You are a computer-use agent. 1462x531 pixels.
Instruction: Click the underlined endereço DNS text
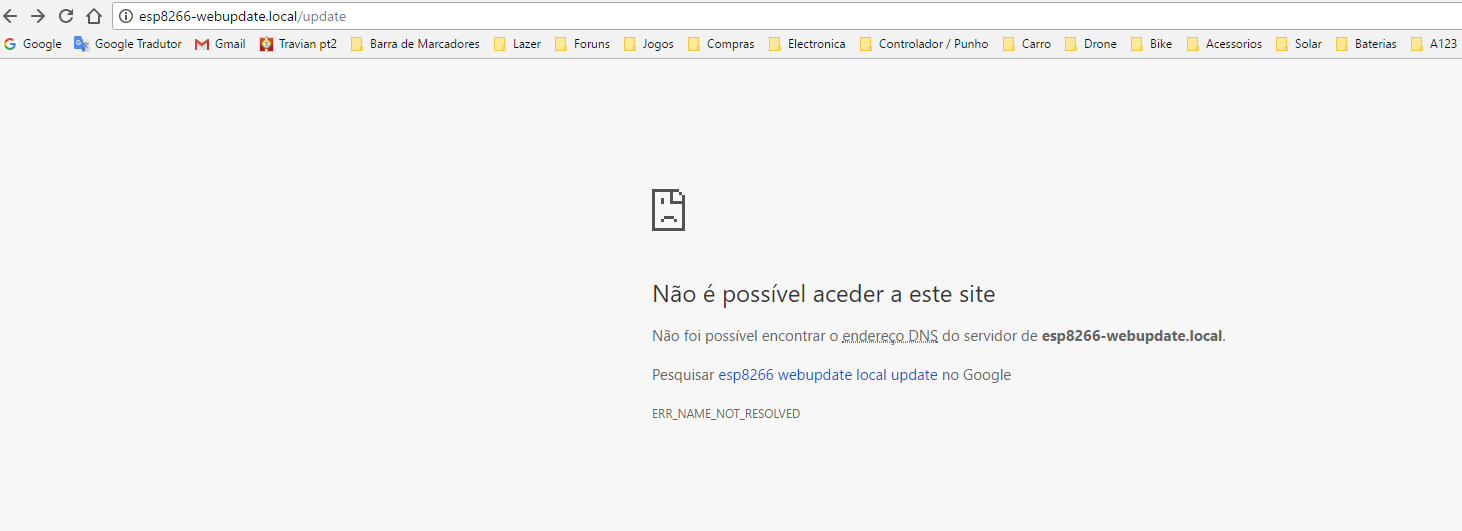tap(889, 336)
